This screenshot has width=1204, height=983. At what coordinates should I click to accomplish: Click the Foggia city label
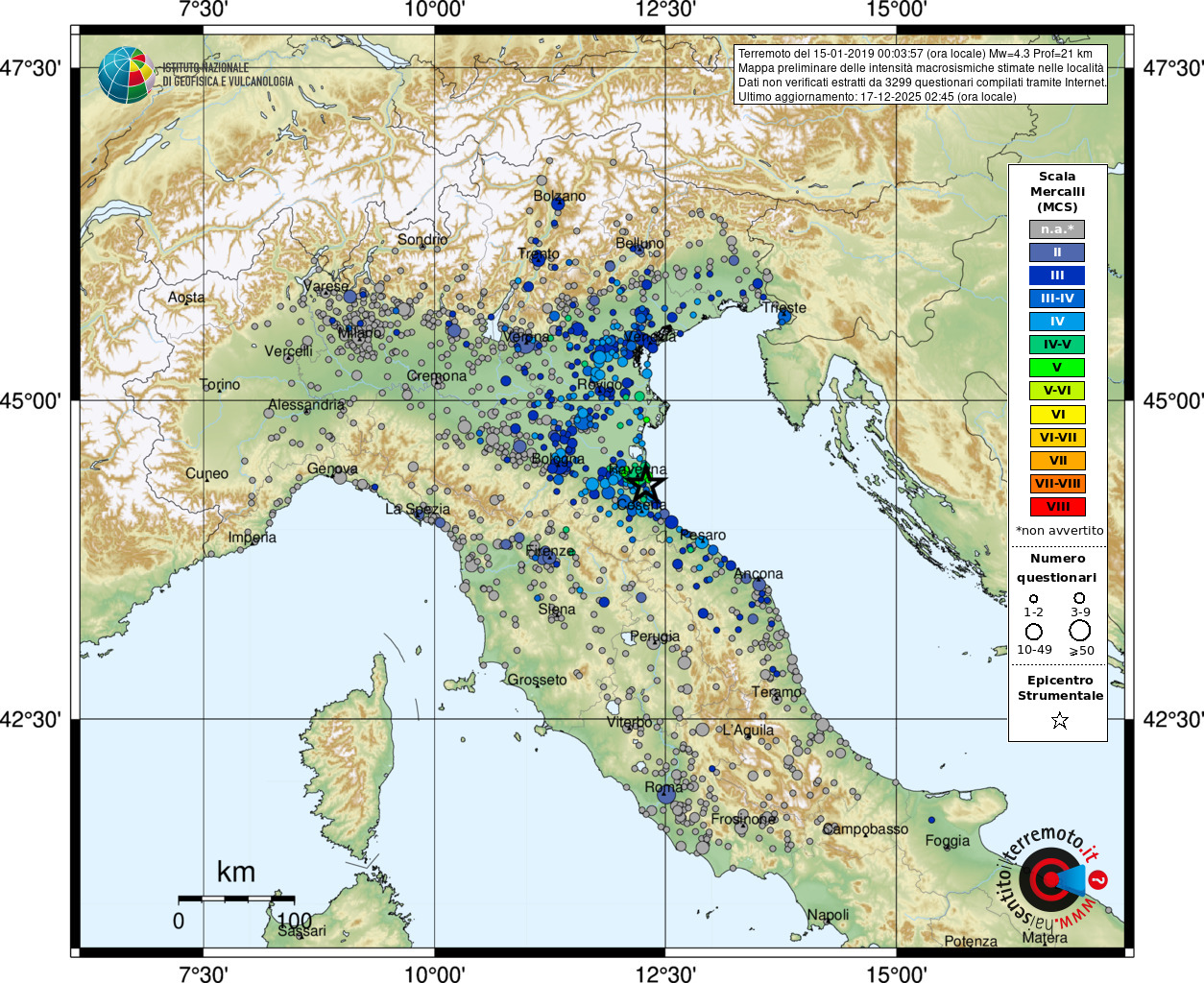pos(948,840)
